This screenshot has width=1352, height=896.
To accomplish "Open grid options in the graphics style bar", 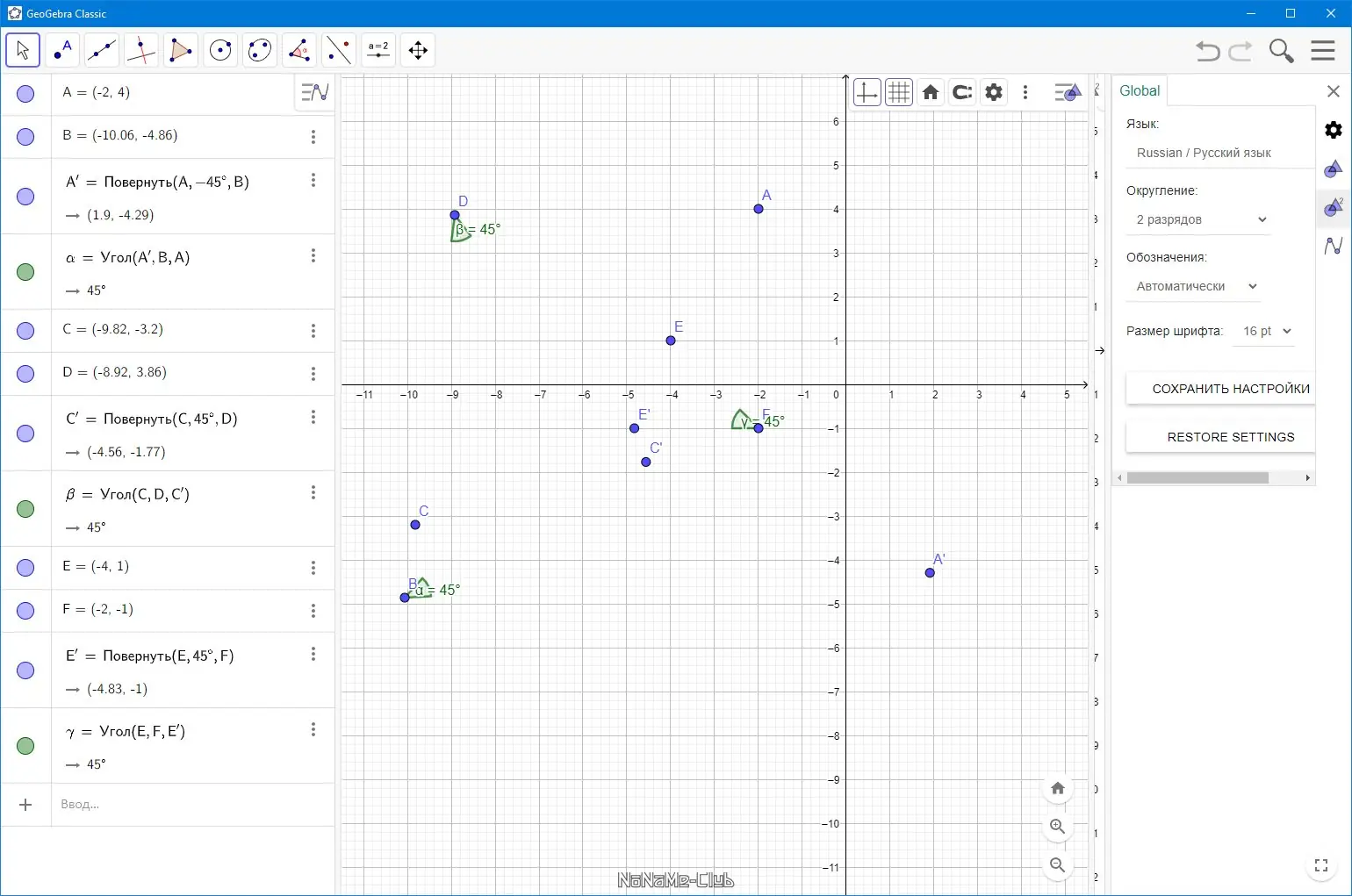I will click(899, 92).
